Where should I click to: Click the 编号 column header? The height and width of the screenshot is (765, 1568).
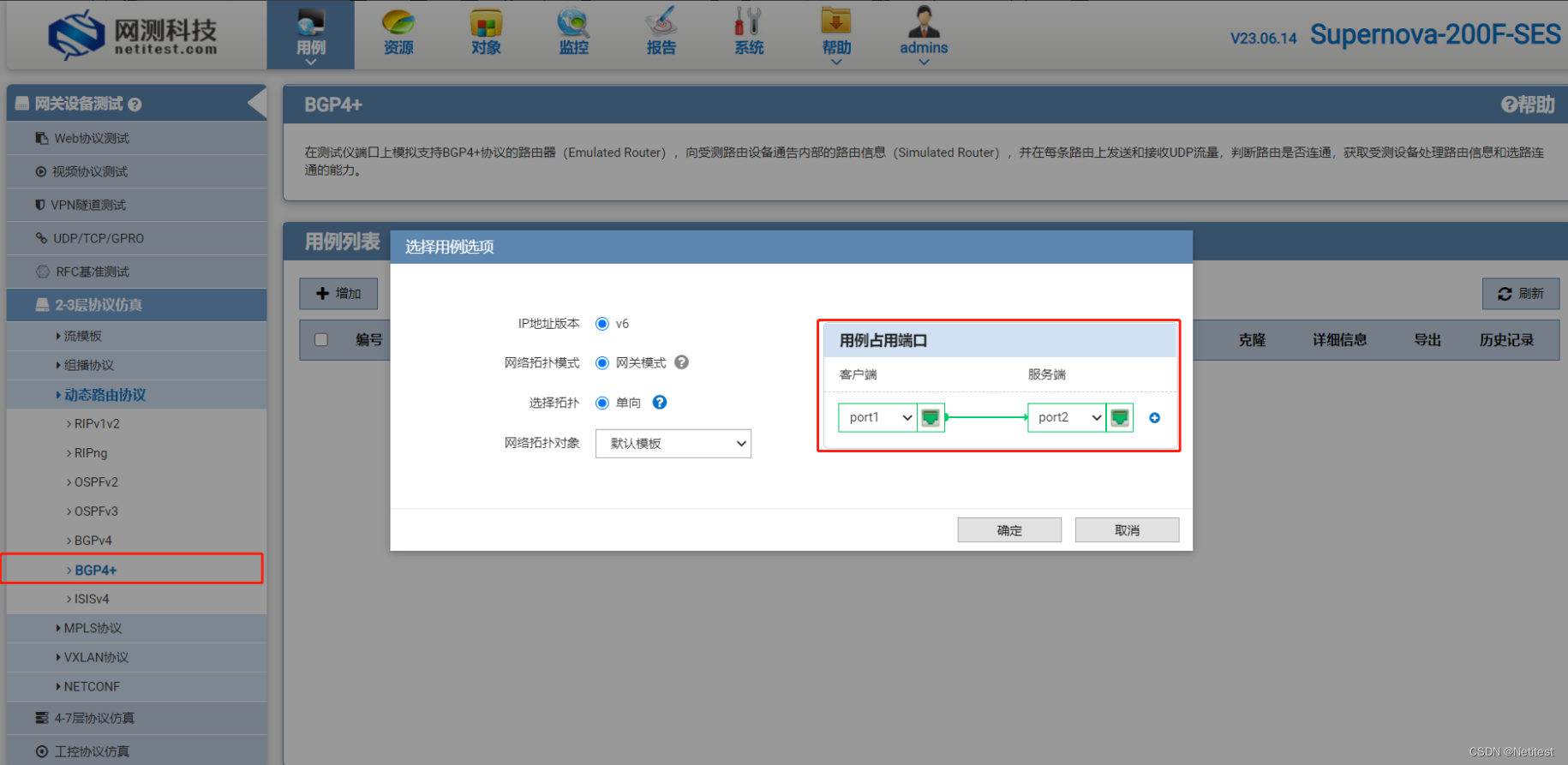pos(369,340)
